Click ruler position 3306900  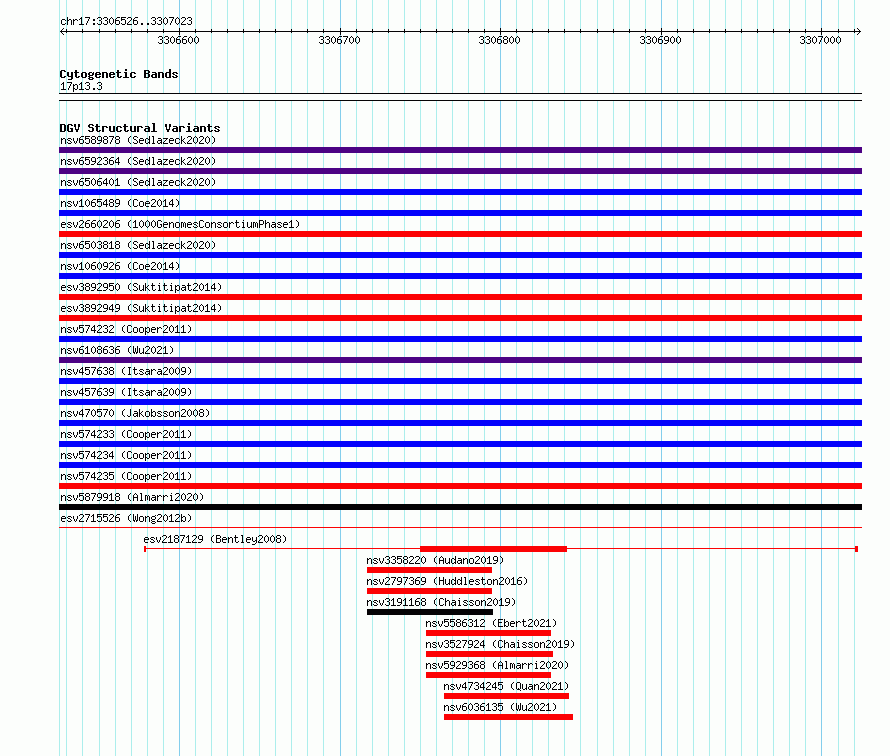click(x=660, y=40)
